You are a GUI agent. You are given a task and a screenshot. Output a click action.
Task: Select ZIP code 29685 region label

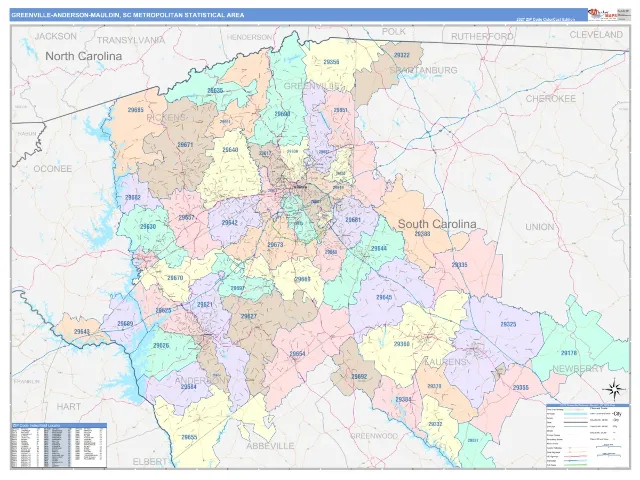pyautogui.click(x=136, y=110)
